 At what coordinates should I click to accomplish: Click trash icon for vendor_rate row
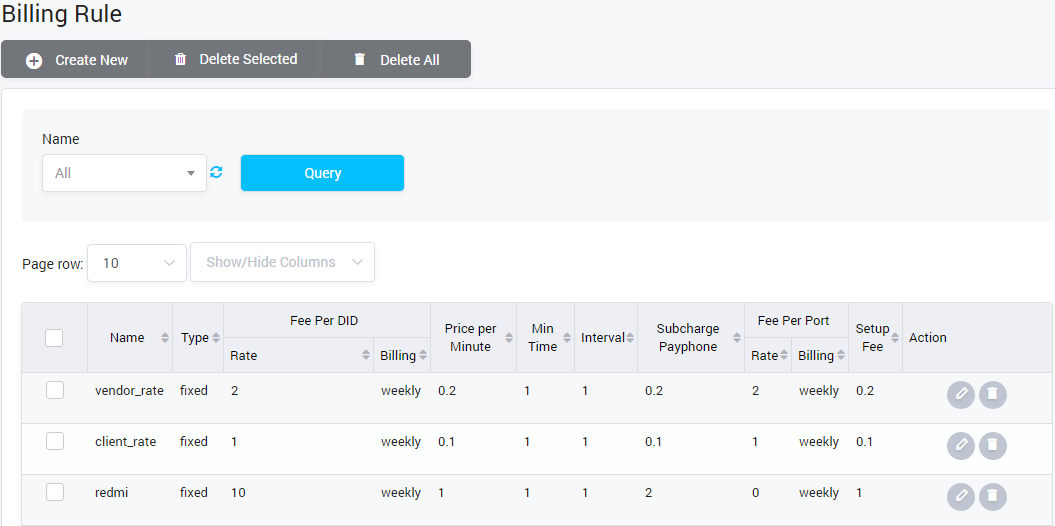point(992,394)
